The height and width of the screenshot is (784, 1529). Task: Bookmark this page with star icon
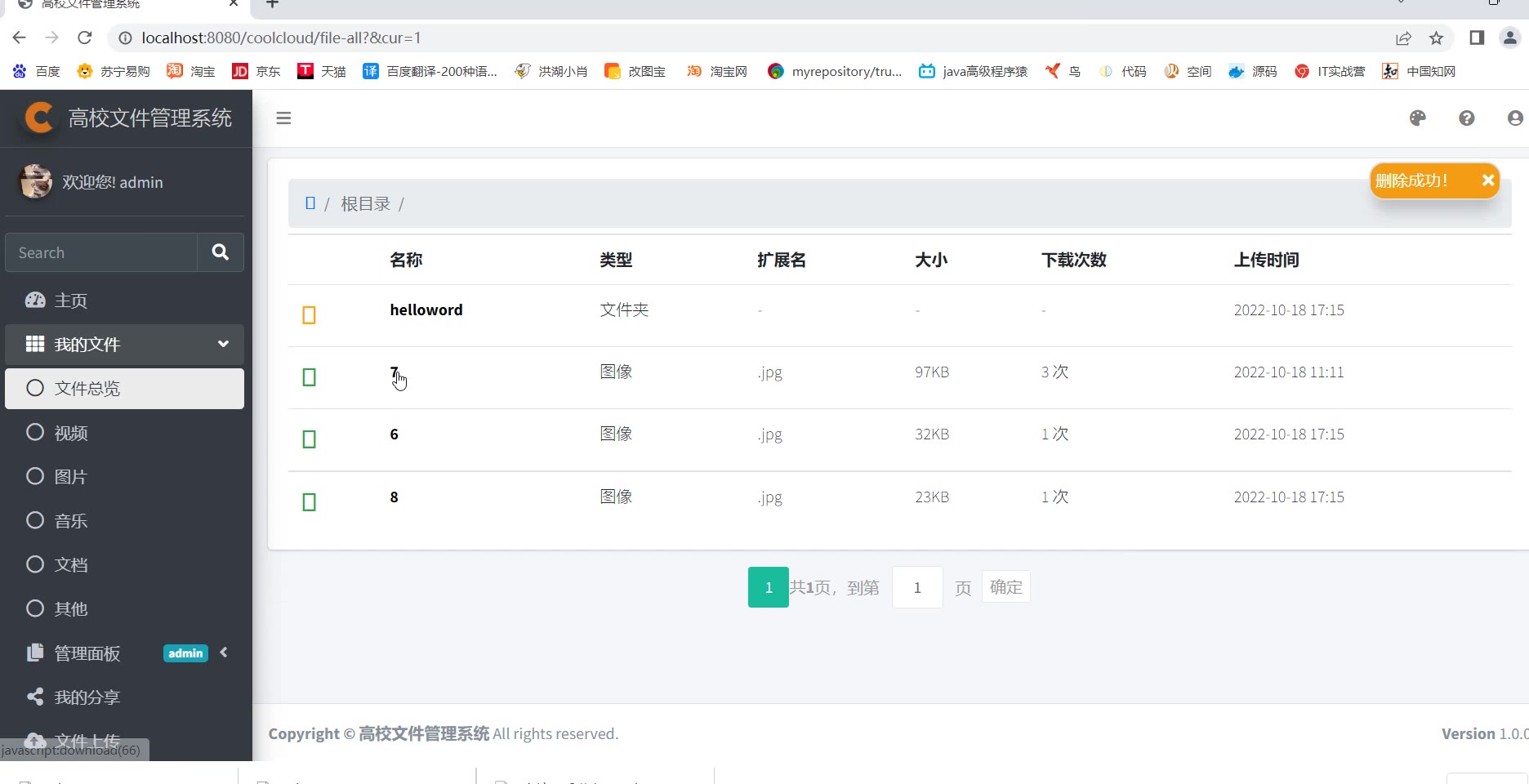(x=1436, y=38)
